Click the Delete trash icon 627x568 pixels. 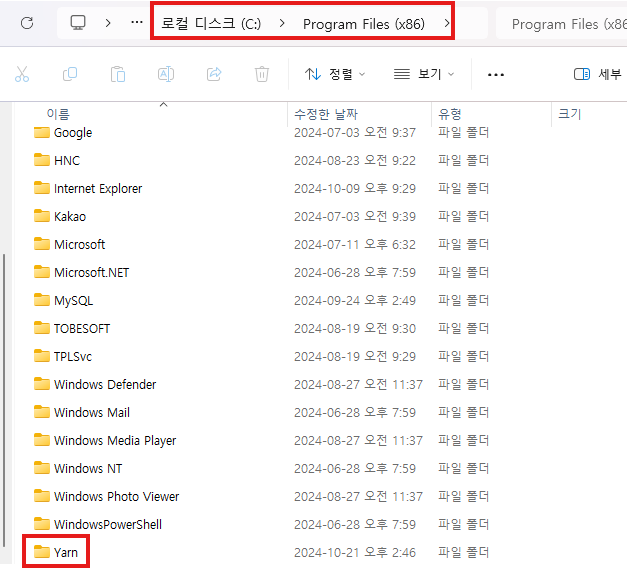pos(262,74)
